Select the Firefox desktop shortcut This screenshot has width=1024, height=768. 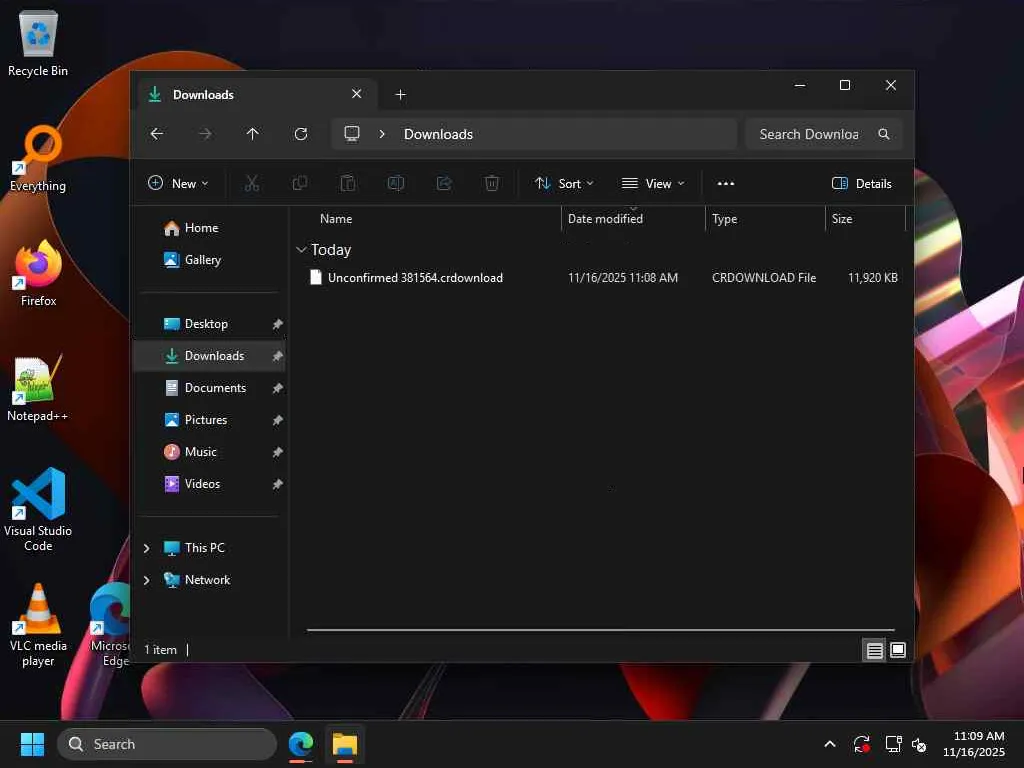[38, 273]
